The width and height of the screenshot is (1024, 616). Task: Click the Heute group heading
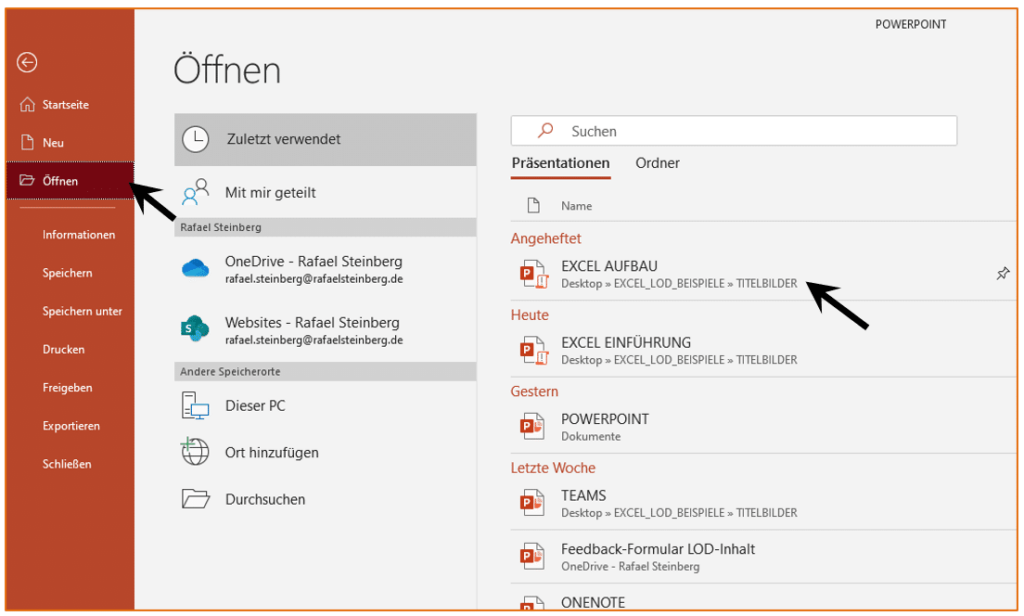point(530,315)
